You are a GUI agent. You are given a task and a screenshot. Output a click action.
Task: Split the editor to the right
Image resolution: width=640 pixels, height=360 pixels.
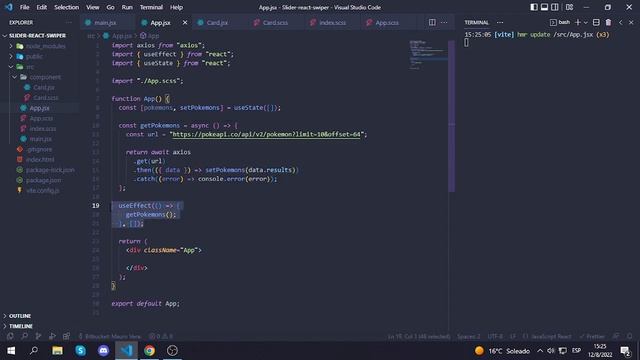click(432, 22)
